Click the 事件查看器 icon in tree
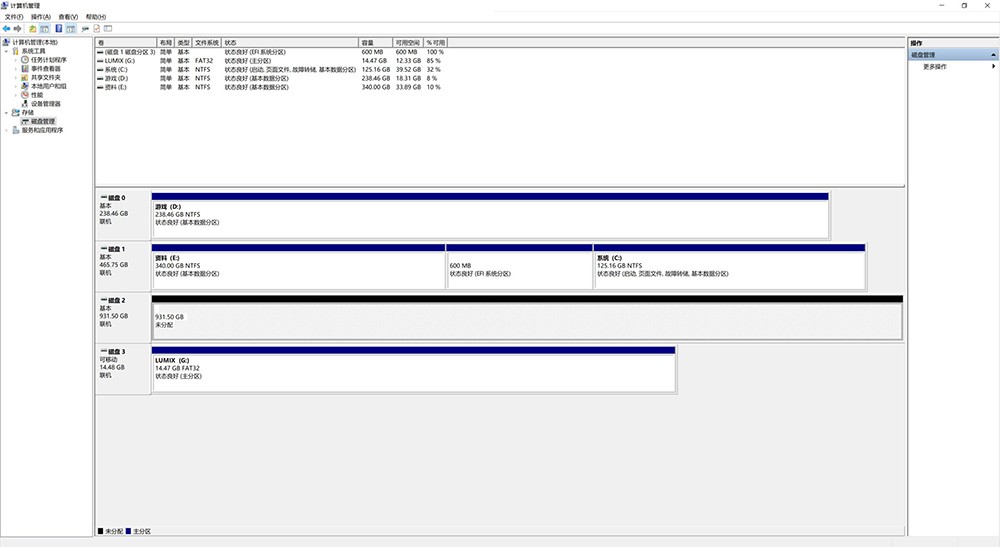Screen dimensions: 1000x547 coord(25,68)
